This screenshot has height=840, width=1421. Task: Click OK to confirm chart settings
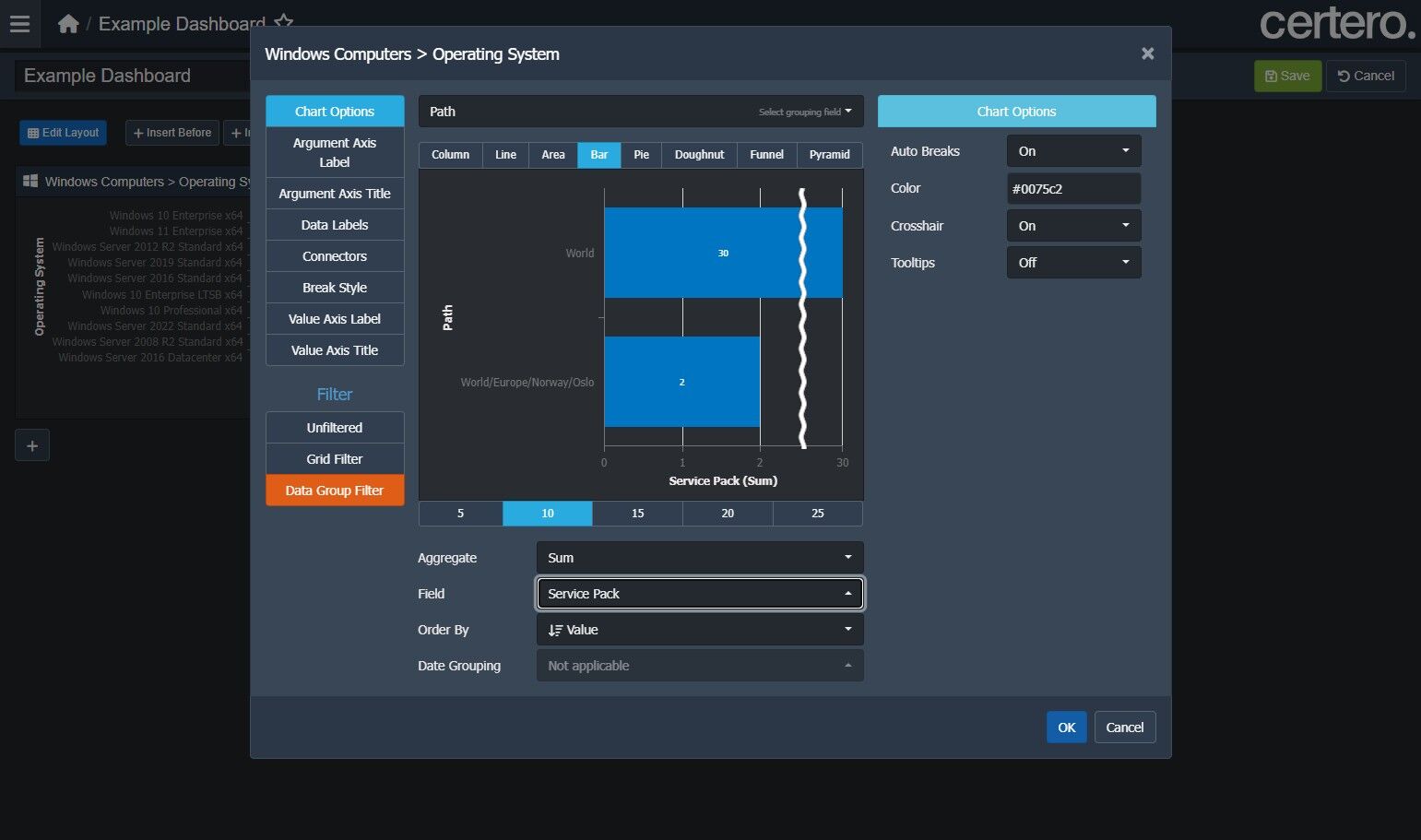(1066, 728)
